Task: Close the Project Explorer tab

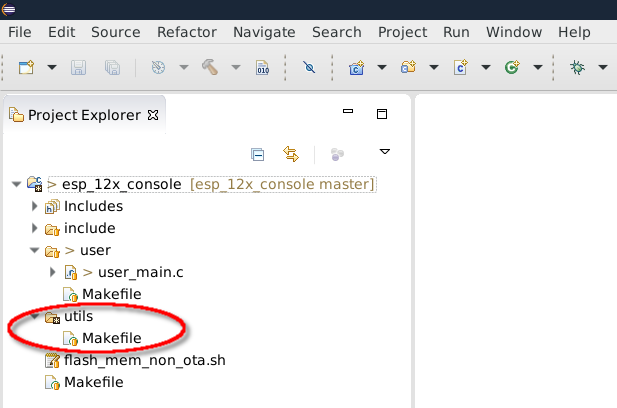Action: point(153,115)
